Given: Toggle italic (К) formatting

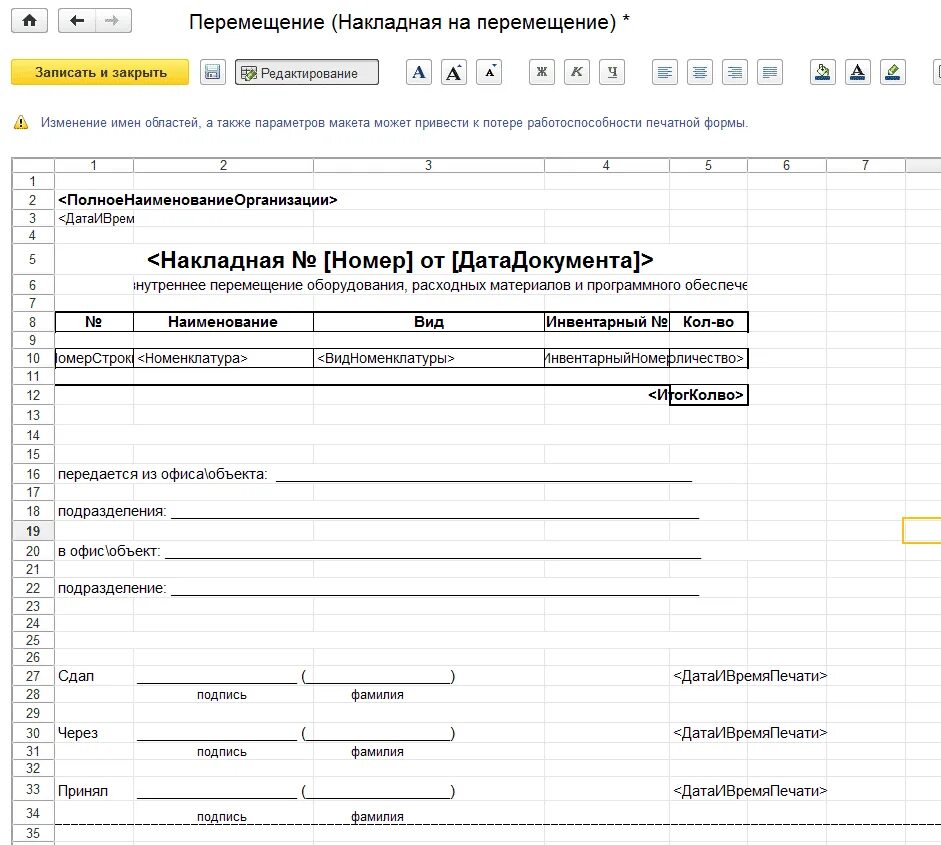Looking at the screenshot, I should [577, 73].
